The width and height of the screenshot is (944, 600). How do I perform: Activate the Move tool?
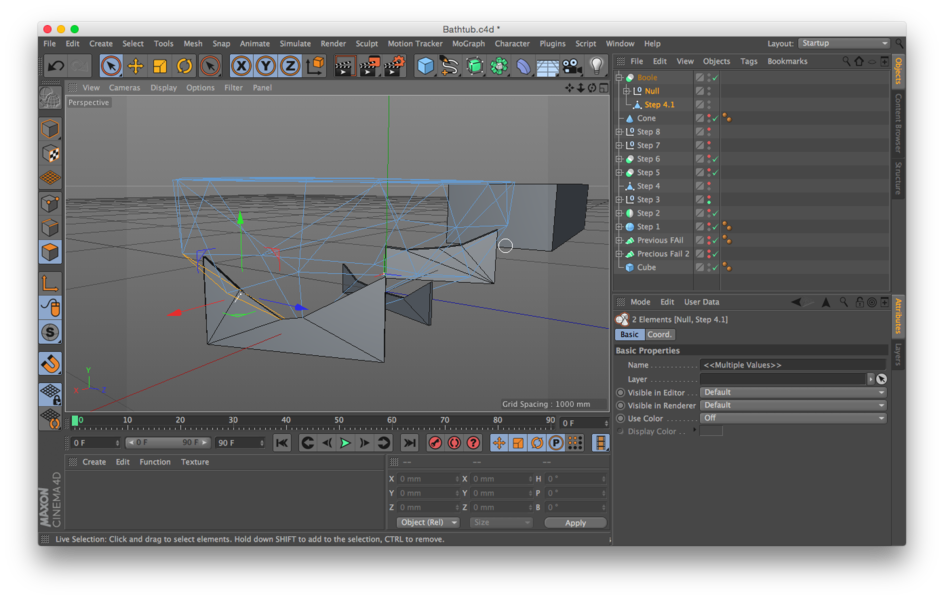click(x=135, y=66)
